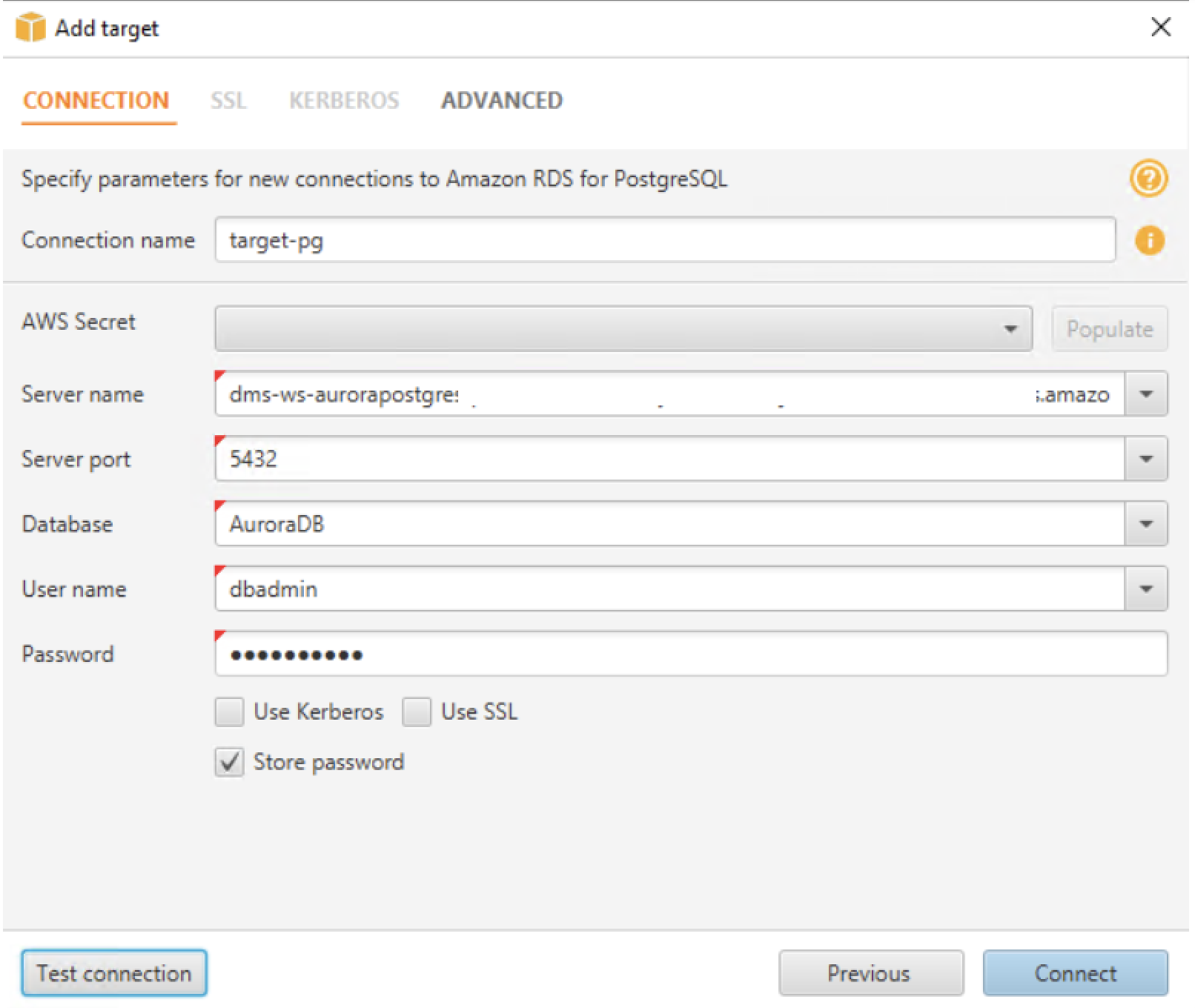Enable the Use Kerberos checkbox

tap(229, 712)
